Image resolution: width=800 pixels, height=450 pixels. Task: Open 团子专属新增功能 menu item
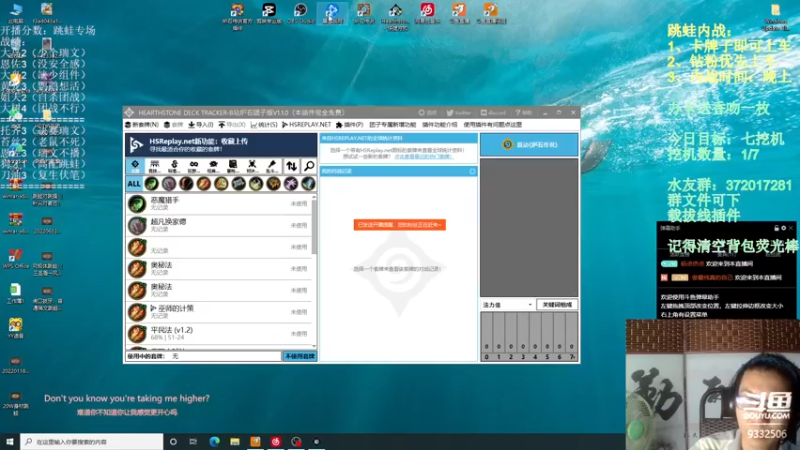(x=392, y=124)
